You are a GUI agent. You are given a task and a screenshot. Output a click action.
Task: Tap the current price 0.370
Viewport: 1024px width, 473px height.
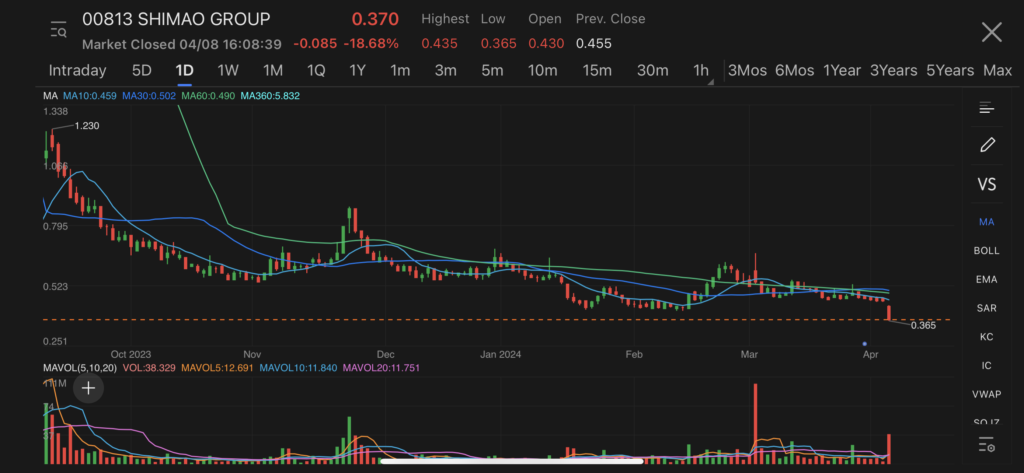(375, 20)
